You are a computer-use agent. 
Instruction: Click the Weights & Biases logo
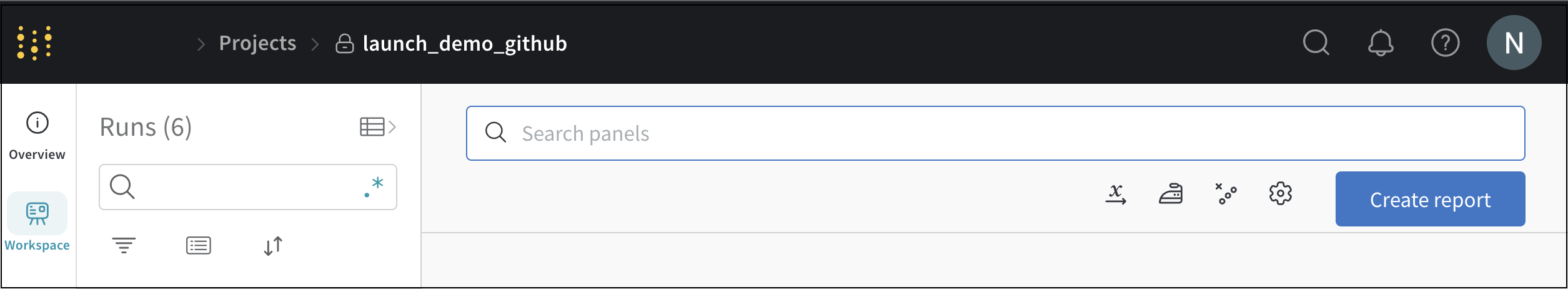[34, 43]
